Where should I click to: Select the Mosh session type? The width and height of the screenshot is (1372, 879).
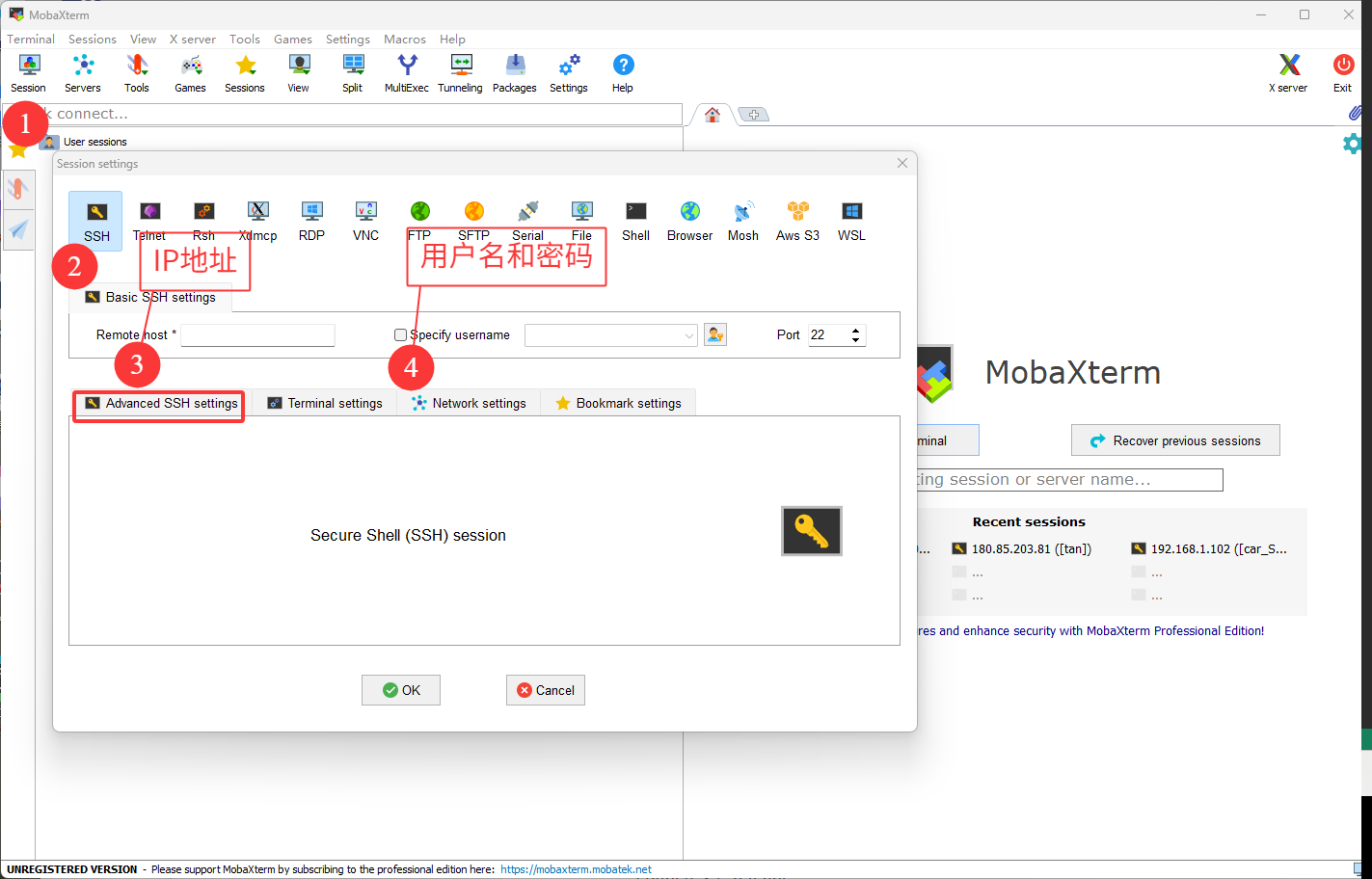click(743, 222)
